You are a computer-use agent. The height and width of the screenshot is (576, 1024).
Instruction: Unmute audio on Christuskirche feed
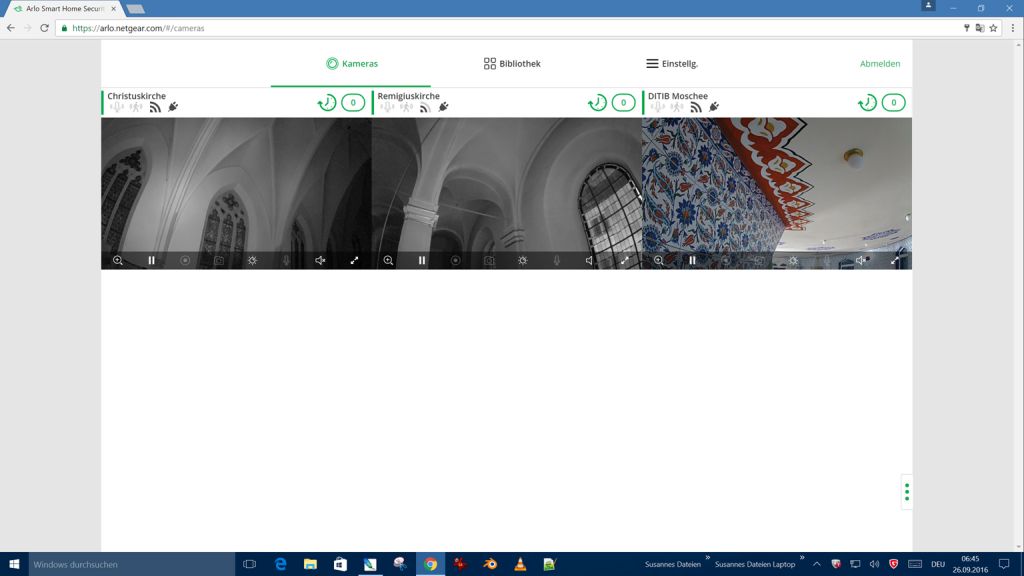point(320,260)
